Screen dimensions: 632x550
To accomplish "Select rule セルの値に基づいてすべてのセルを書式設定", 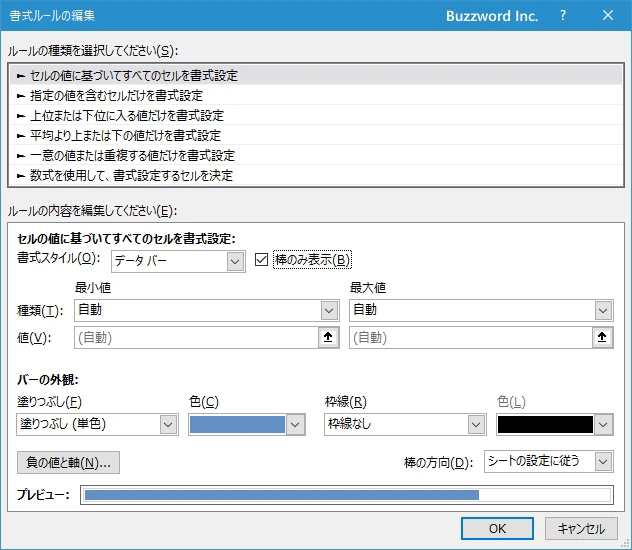I will pyautogui.click(x=316, y=75).
